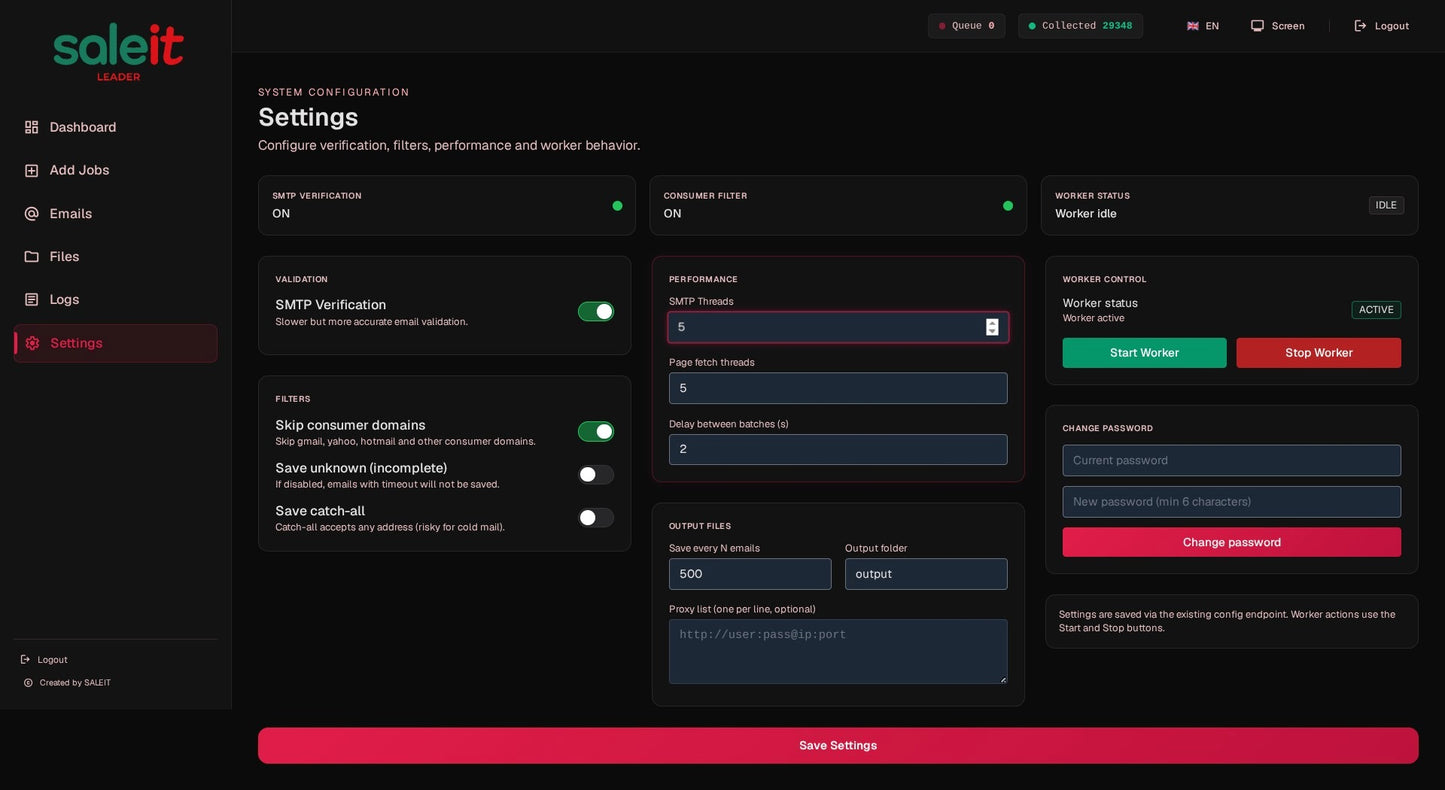This screenshot has width=1445, height=790.
Task: Click the Add Jobs plus icon
Action: pyautogui.click(x=31, y=170)
